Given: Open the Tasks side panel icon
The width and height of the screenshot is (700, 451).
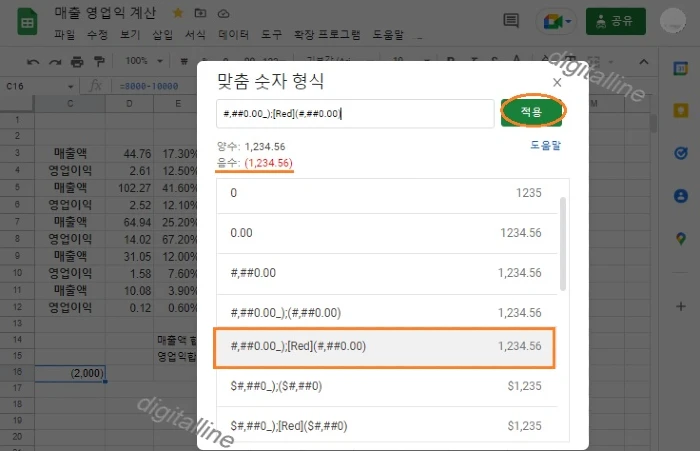Looking at the screenshot, I should (x=680, y=153).
